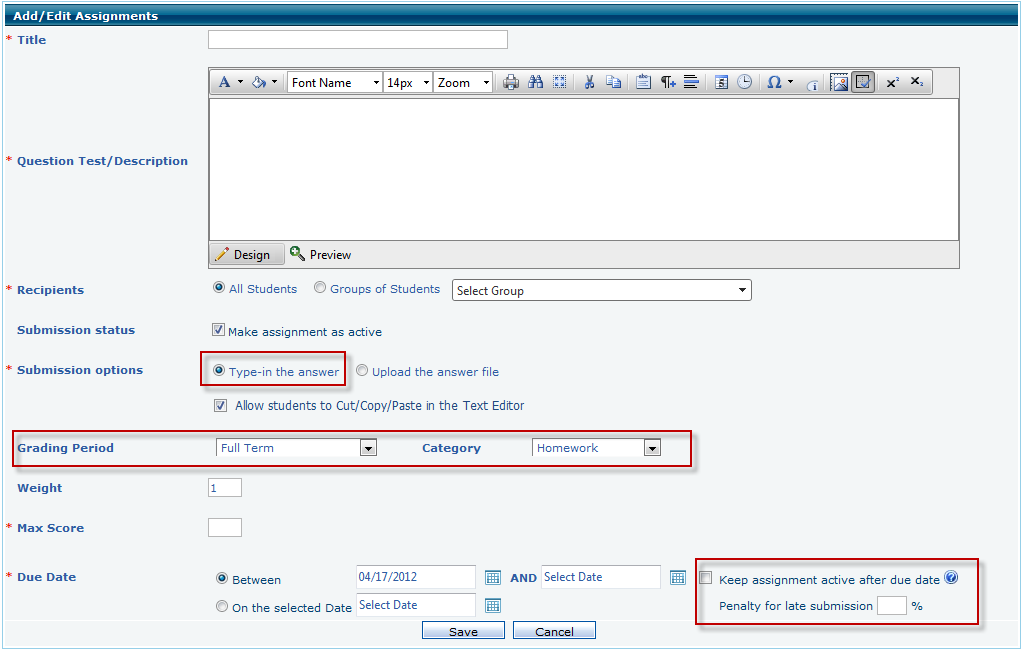Insert the current time with the clock icon
Image resolution: width=1024 pixels, height=669 pixels.
coord(745,83)
